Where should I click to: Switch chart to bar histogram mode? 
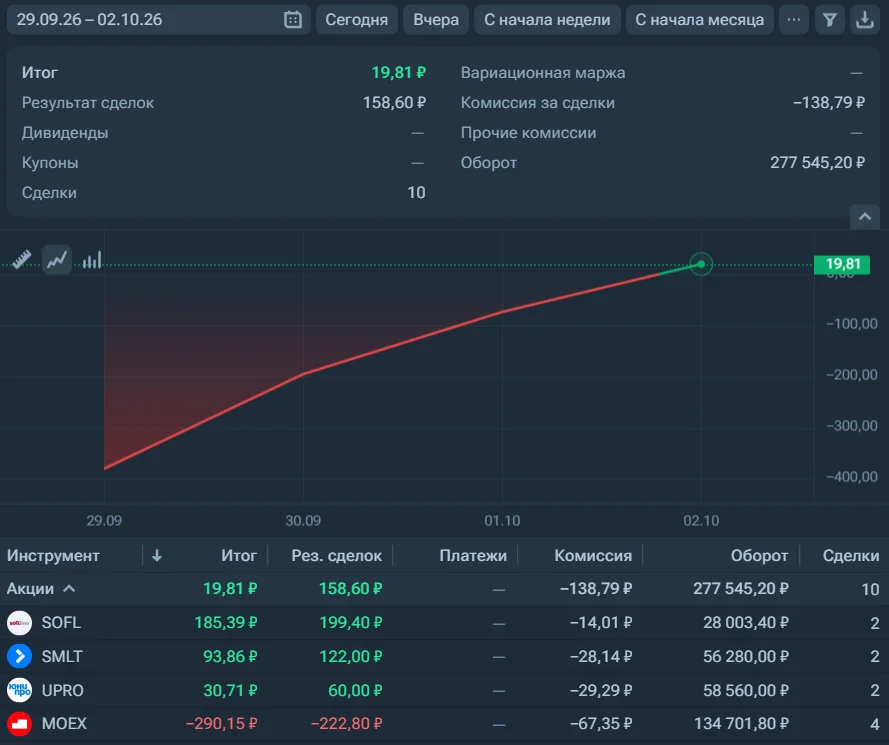pyautogui.click(x=92, y=260)
